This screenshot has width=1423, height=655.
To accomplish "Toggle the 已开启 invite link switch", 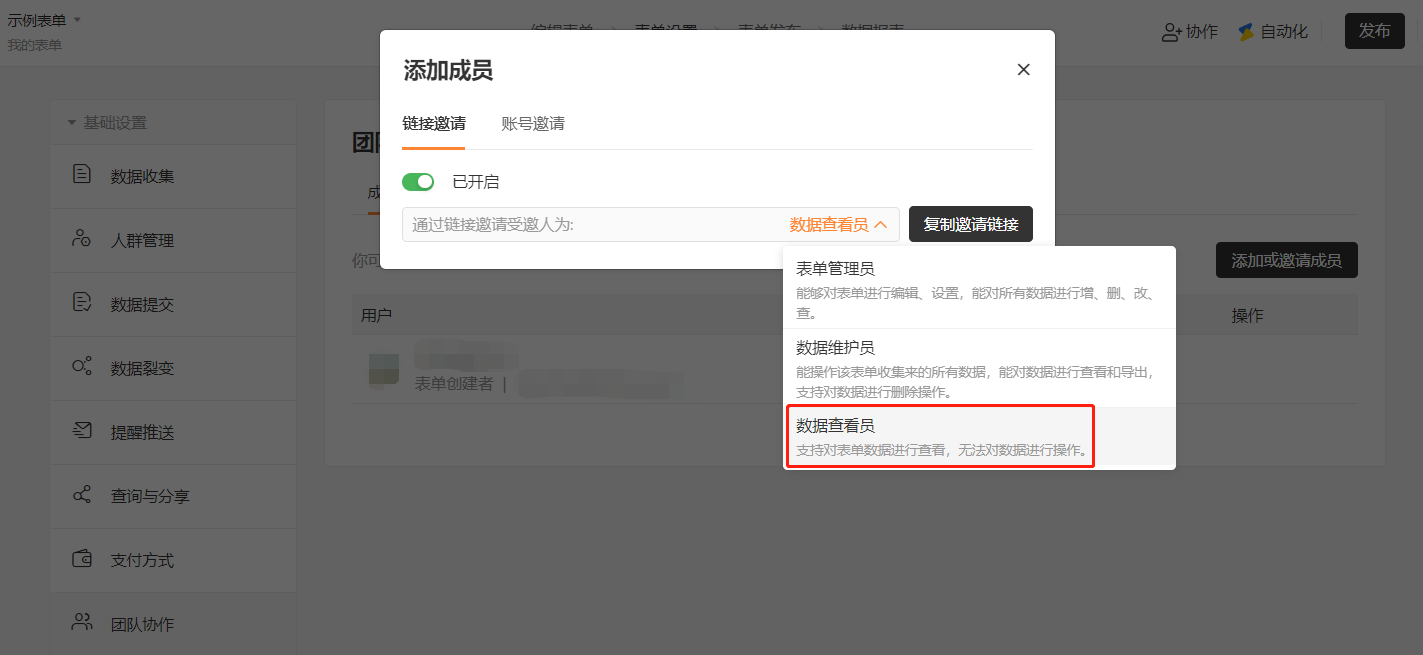I will point(418,182).
